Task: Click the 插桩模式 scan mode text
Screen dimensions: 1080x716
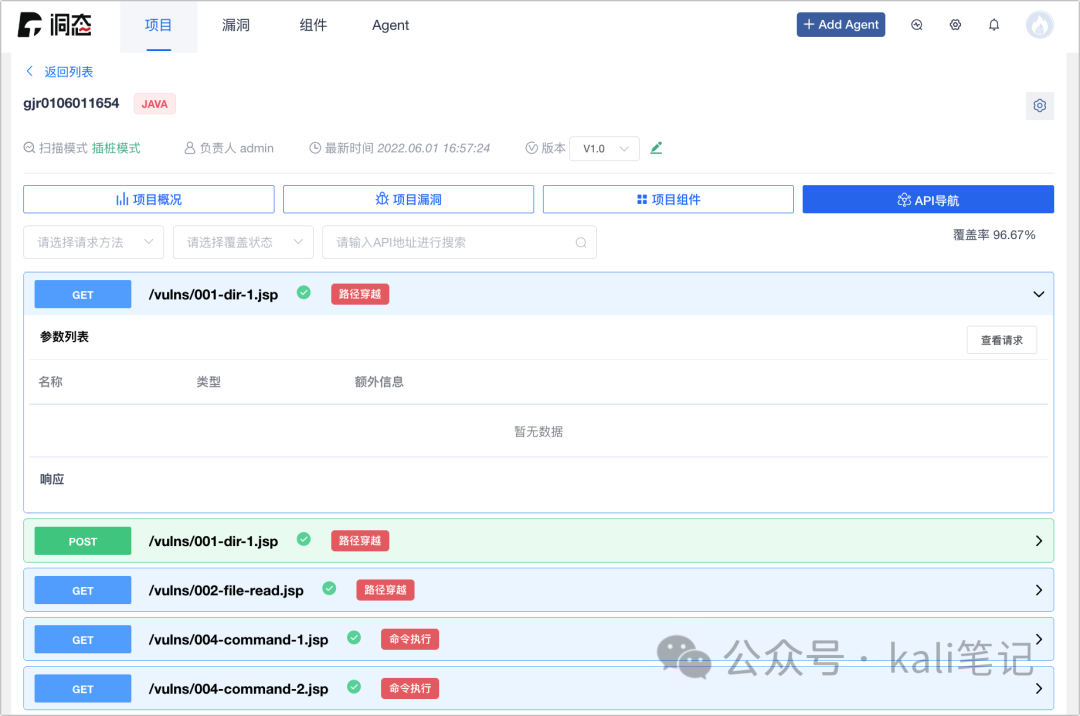Action: (x=116, y=148)
